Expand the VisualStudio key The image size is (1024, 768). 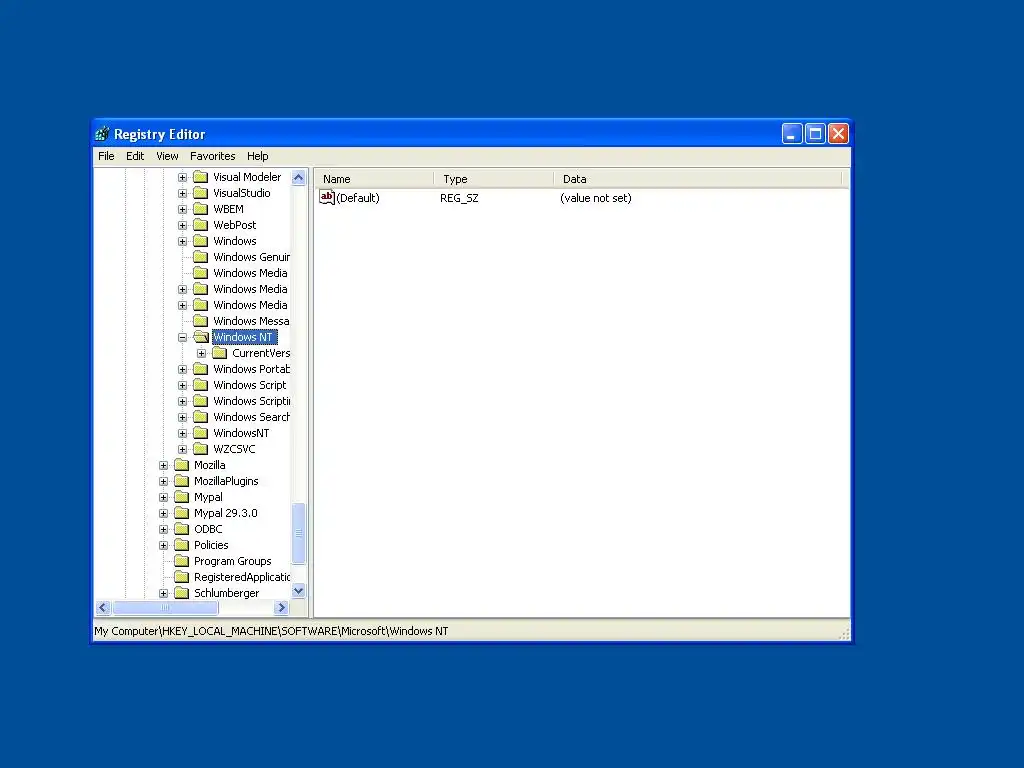coord(183,193)
